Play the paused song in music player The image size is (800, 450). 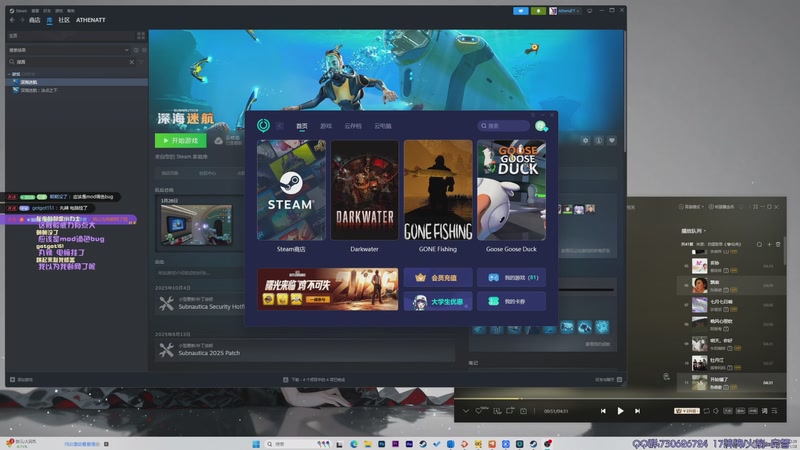tap(620, 411)
